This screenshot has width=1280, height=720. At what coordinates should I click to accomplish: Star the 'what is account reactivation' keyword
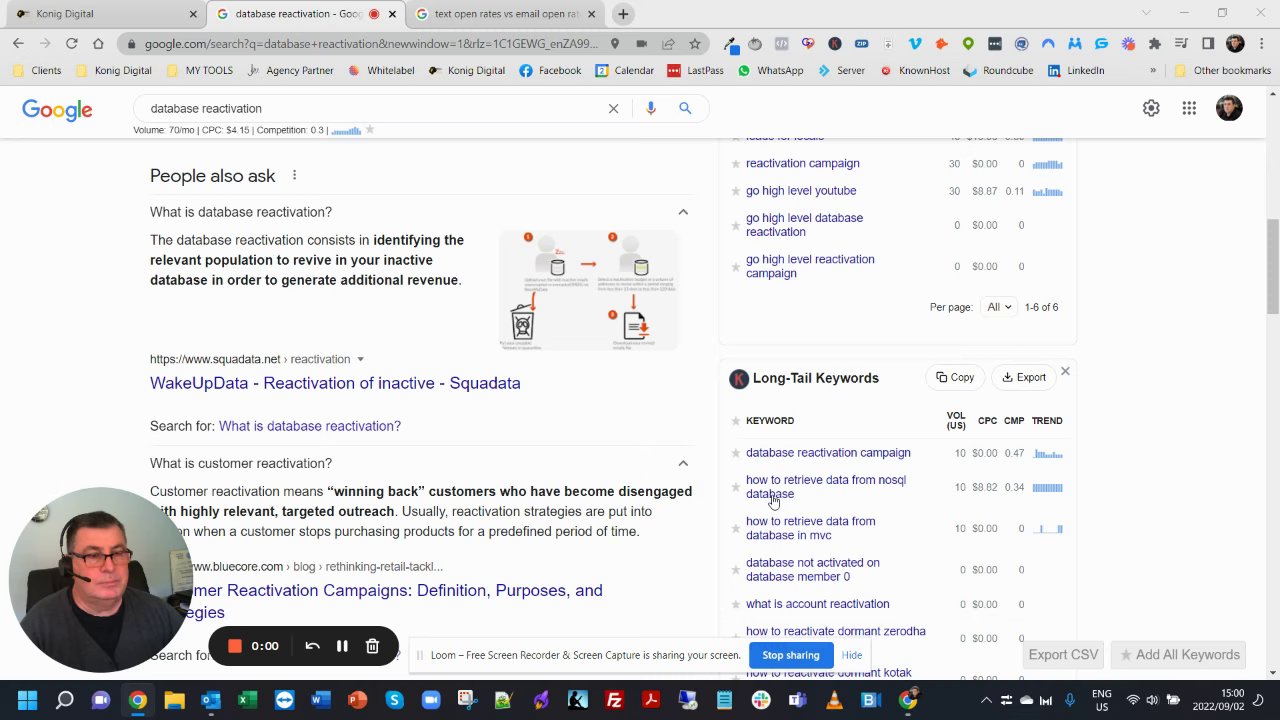point(736,604)
